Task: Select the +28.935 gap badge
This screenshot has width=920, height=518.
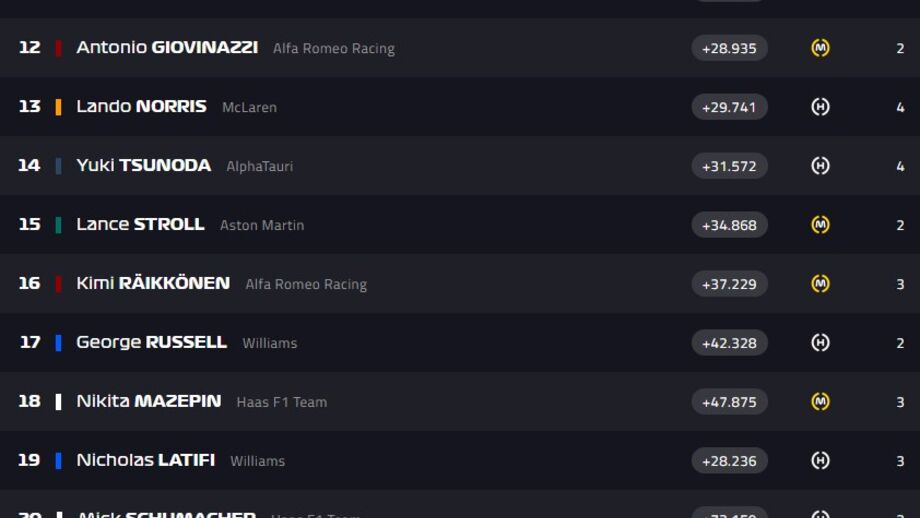Action: click(729, 48)
